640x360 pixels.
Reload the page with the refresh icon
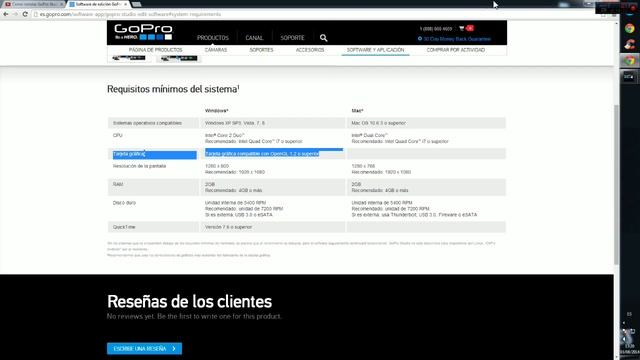25,14
